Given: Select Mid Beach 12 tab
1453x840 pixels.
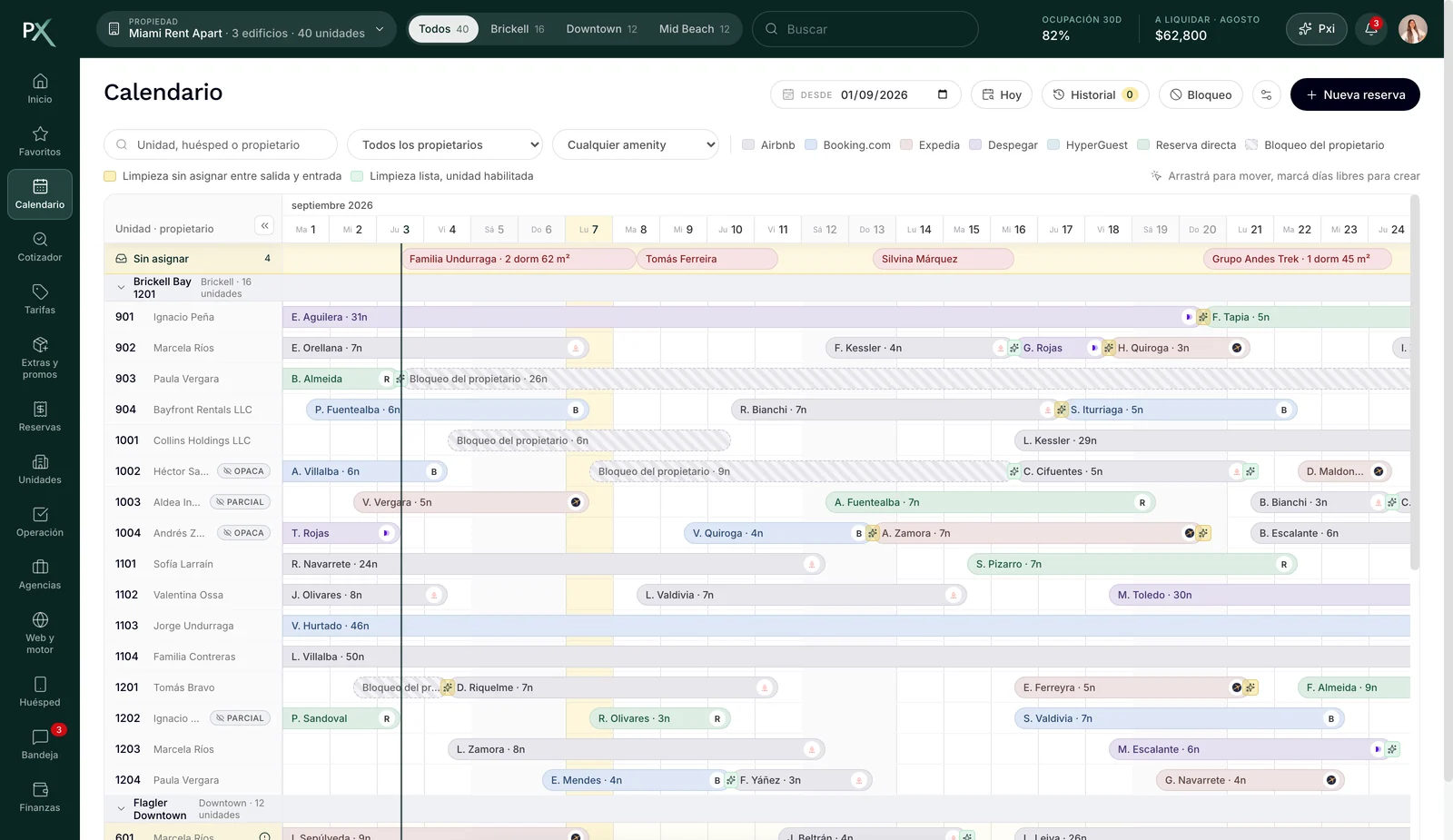Looking at the screenshot, I should 695,29.
